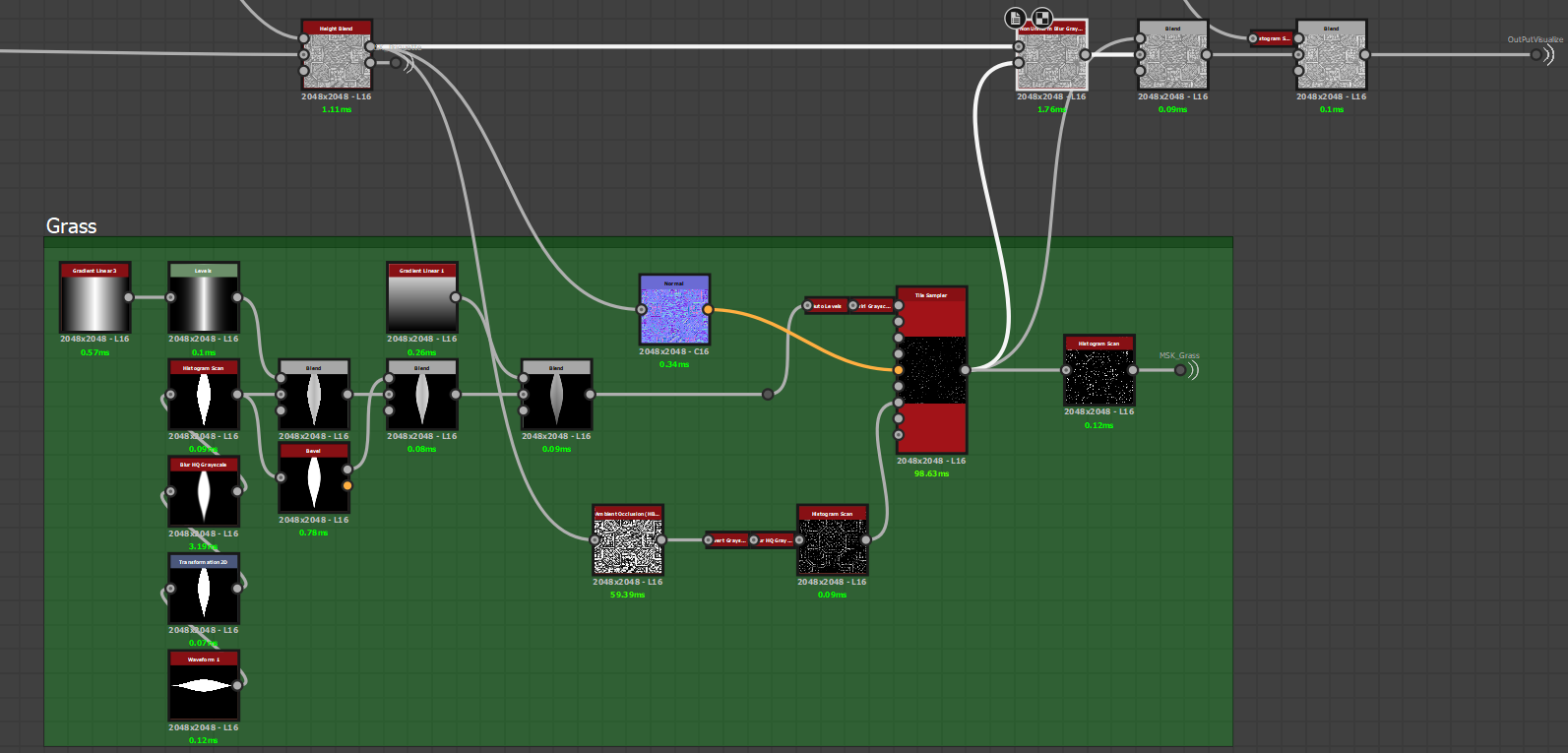
Task: Select the Blend node directly after Non Uniform Blur
Action: click(x=1172, y=55)
